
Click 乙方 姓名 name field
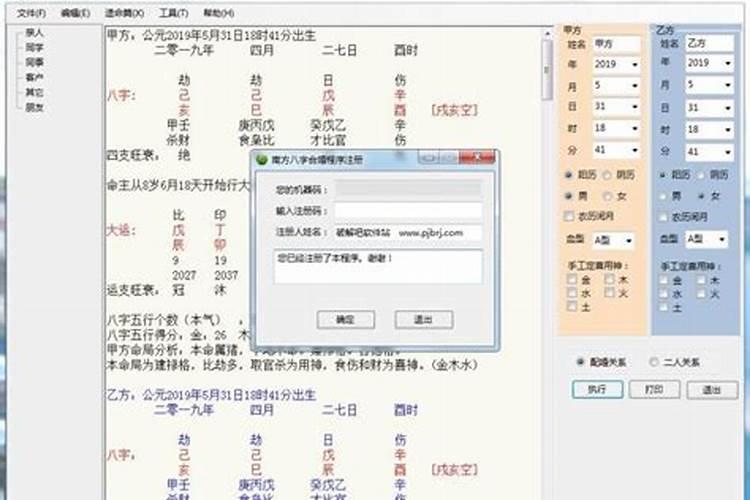point(709,43)
